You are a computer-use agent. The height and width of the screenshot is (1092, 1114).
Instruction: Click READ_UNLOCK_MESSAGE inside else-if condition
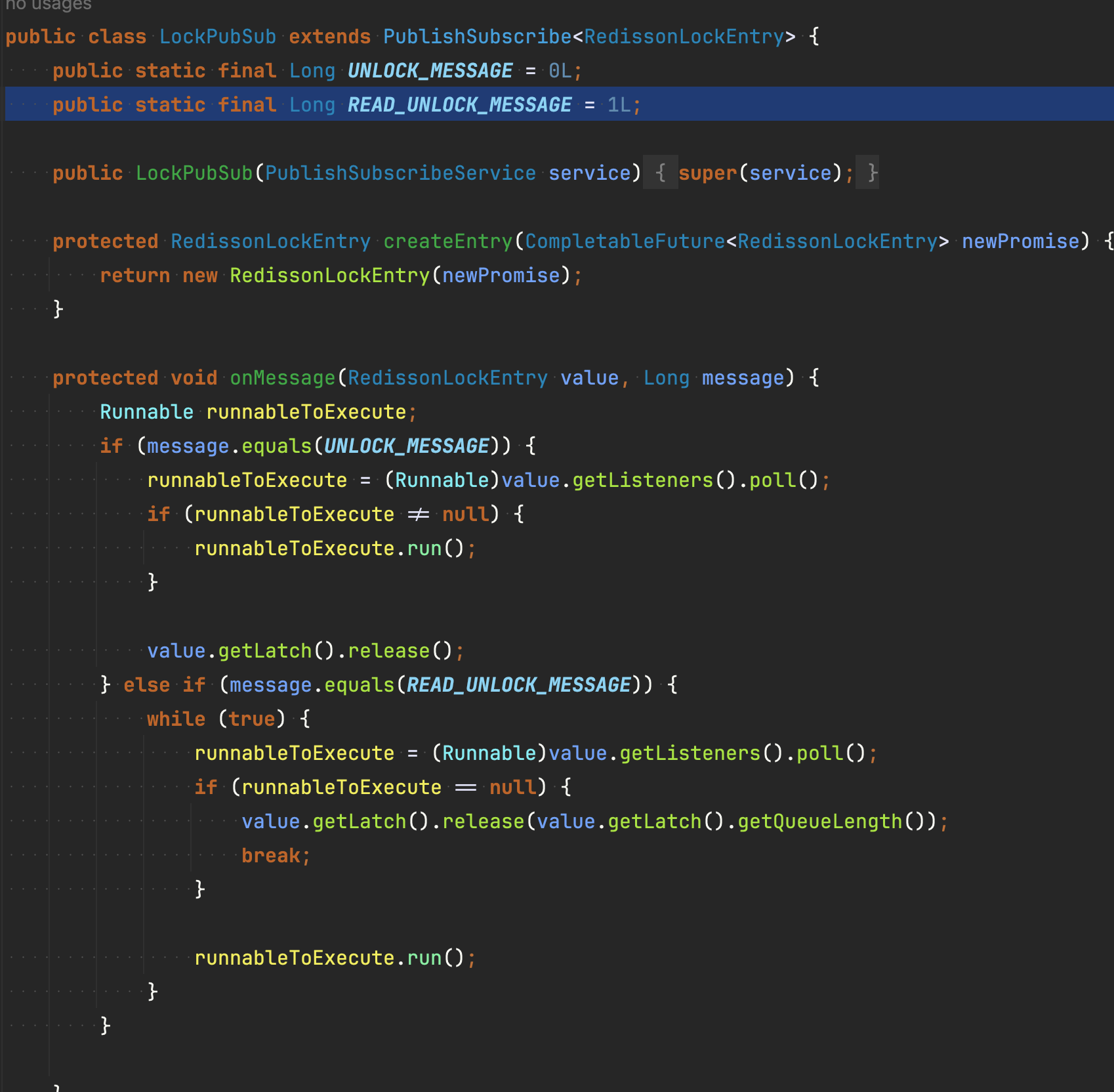[x=519, y=685]
